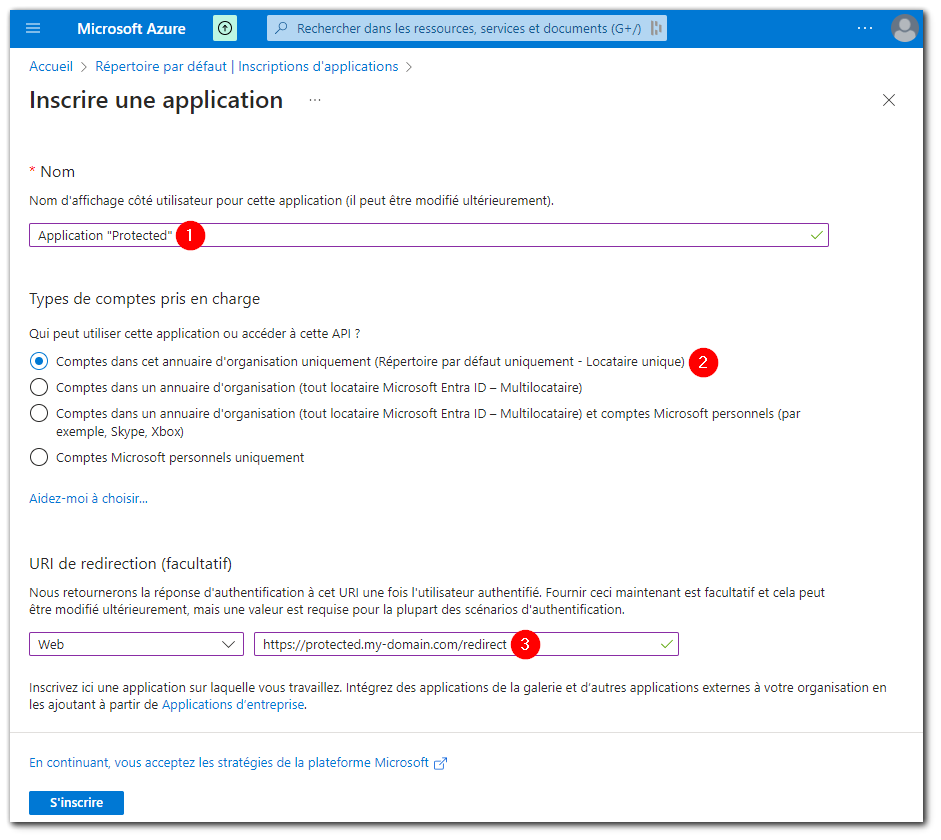Expand the Web platform dropdown
Screen dimensions: 941x840
pos(136,644)
